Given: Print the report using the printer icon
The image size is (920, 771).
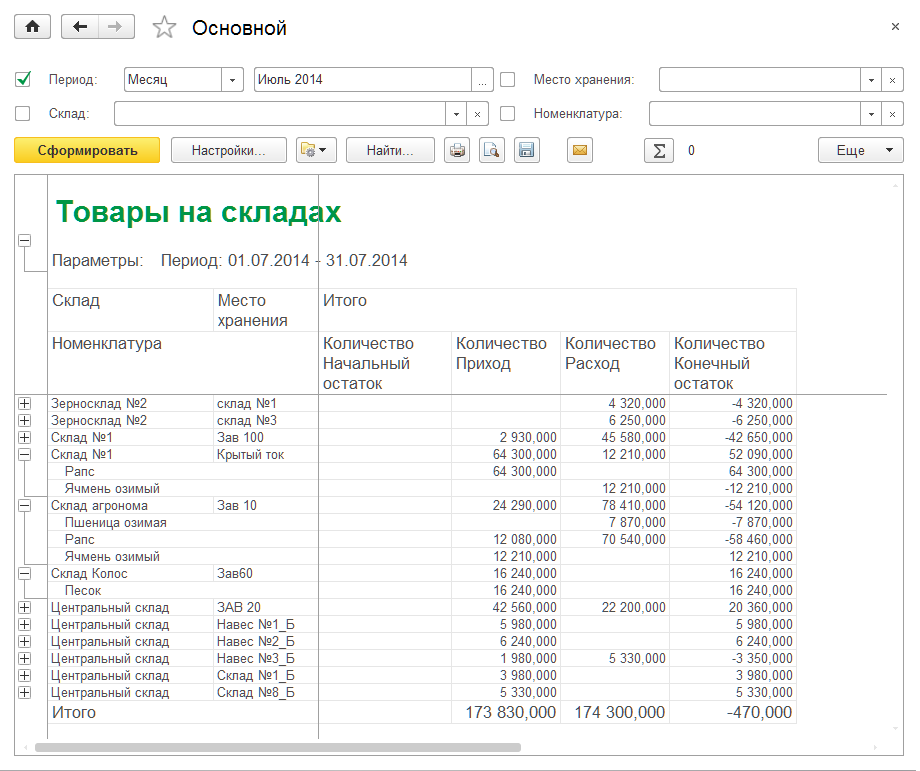Looking at the screenshot, I should tap(457, 150).
